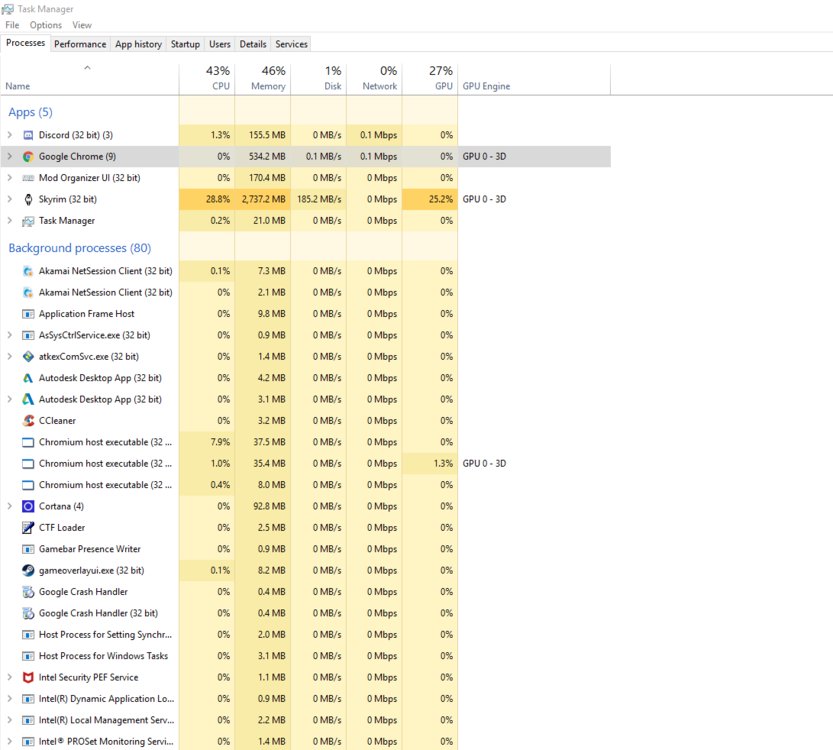This screenshot has height=750, width=833.
Task: Click the Background processes (80) heading
Action: click(80, 248)
